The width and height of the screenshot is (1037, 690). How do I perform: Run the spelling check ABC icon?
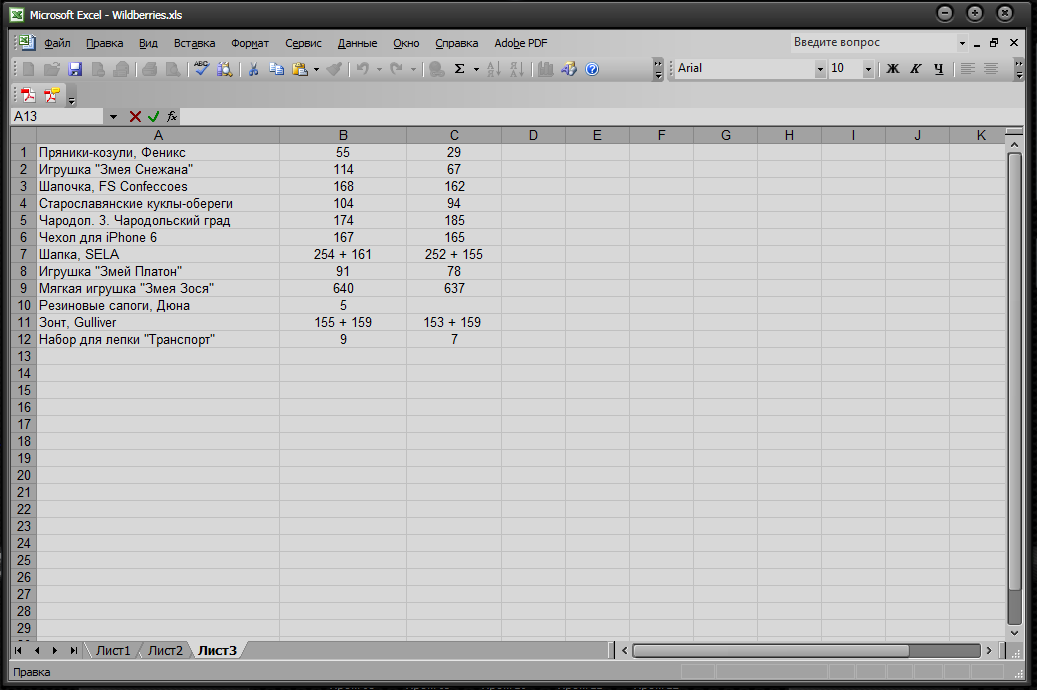202,69
